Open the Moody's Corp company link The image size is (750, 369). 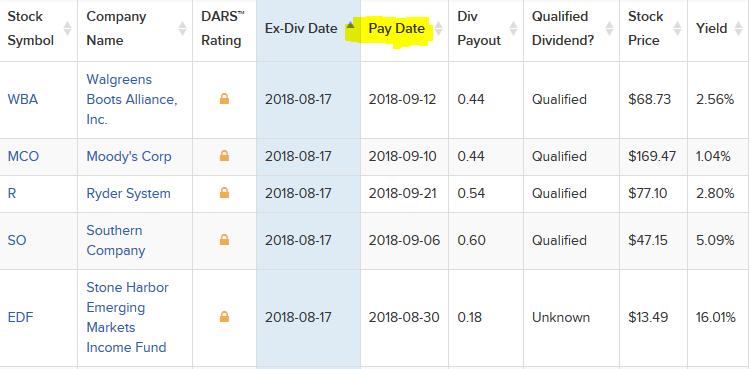click(x=129, y=157)
